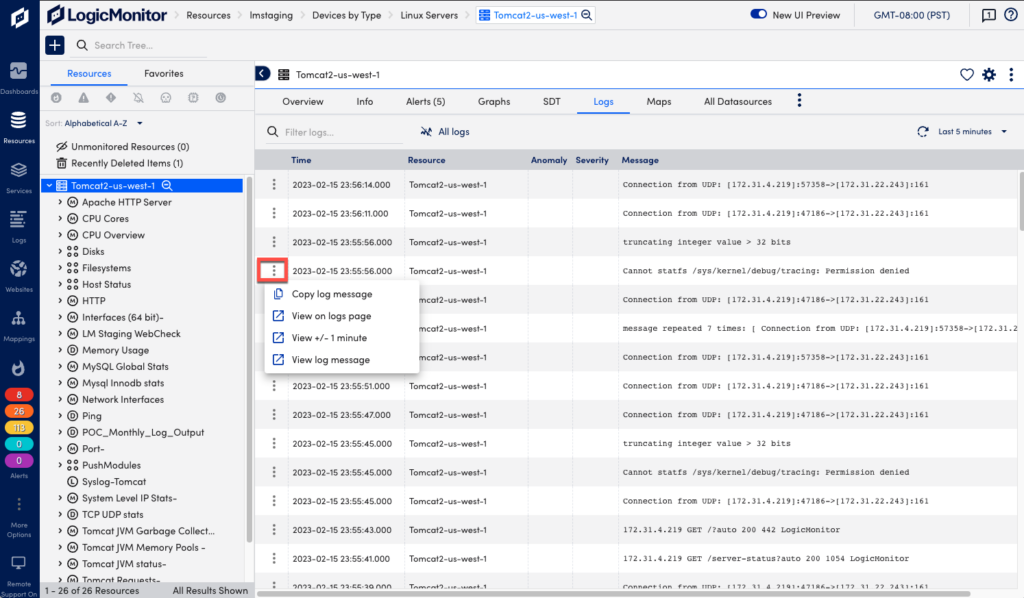Click the Devices by Type breadcrumb
The image size is (1024, 598).
(x=346, y=15)
